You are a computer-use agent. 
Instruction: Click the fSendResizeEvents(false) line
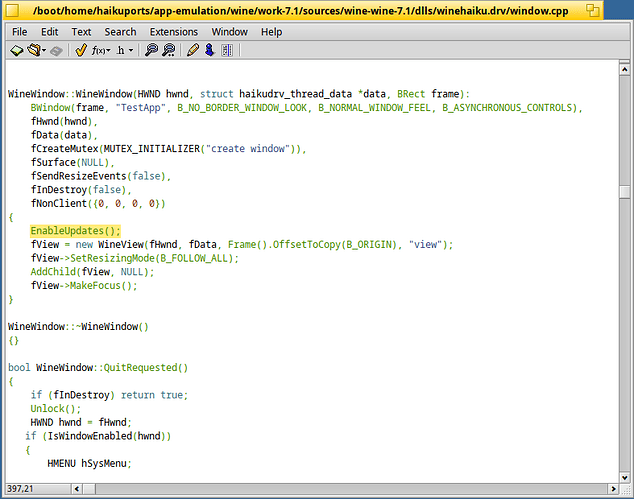tap(101, 176)
